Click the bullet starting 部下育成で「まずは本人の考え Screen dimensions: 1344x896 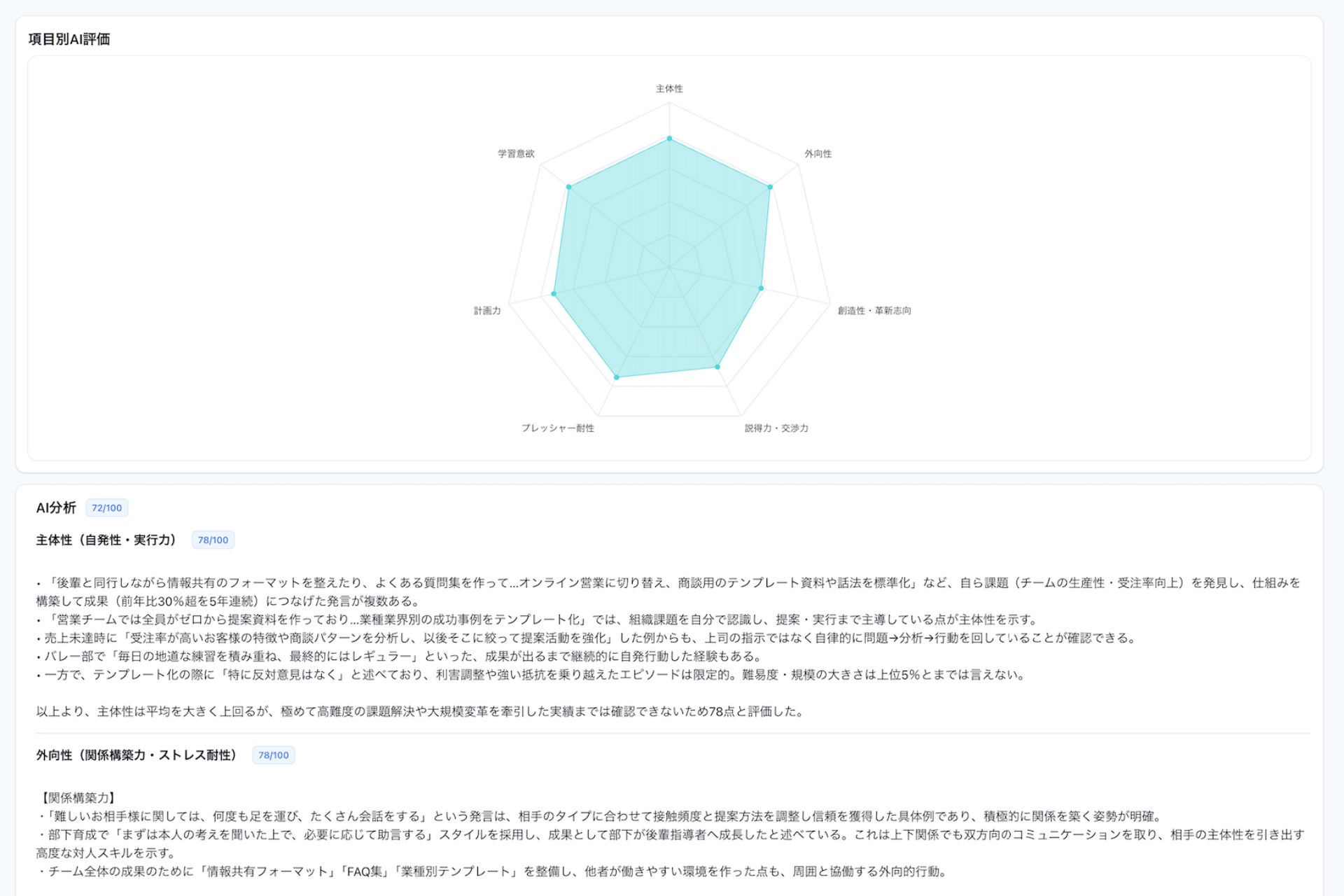coord(671,843)
